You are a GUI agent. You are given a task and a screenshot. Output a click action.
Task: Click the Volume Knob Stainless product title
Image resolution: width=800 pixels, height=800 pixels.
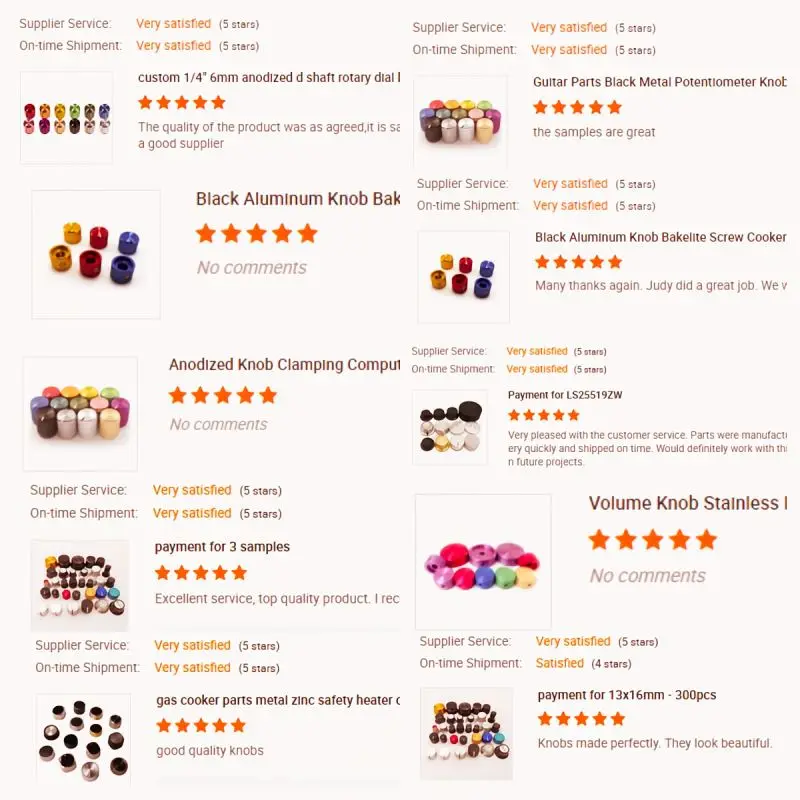point(688,504)
